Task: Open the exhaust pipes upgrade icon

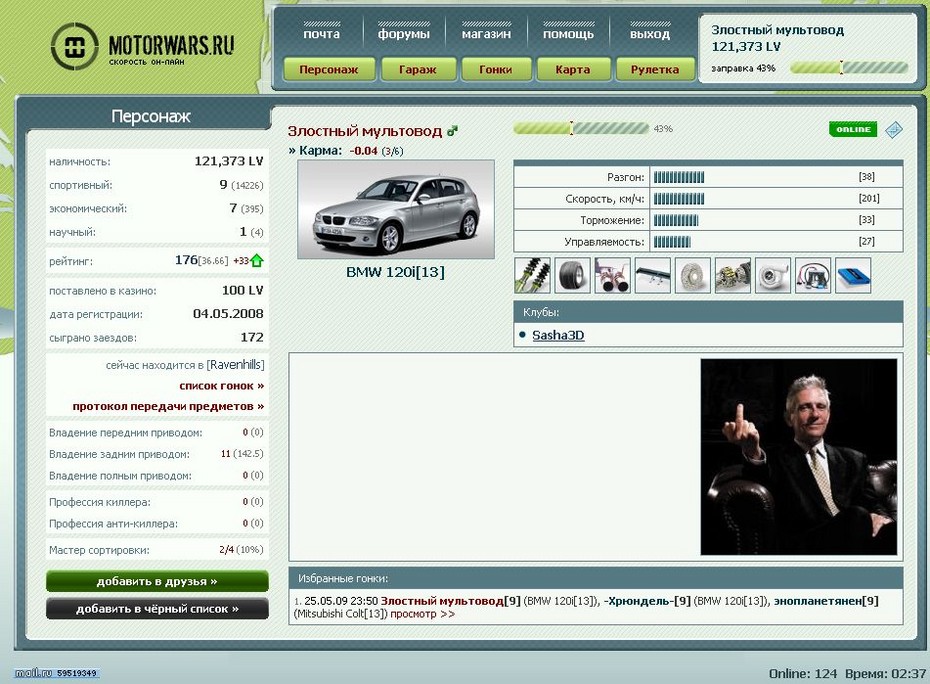Action: point(612,275)
